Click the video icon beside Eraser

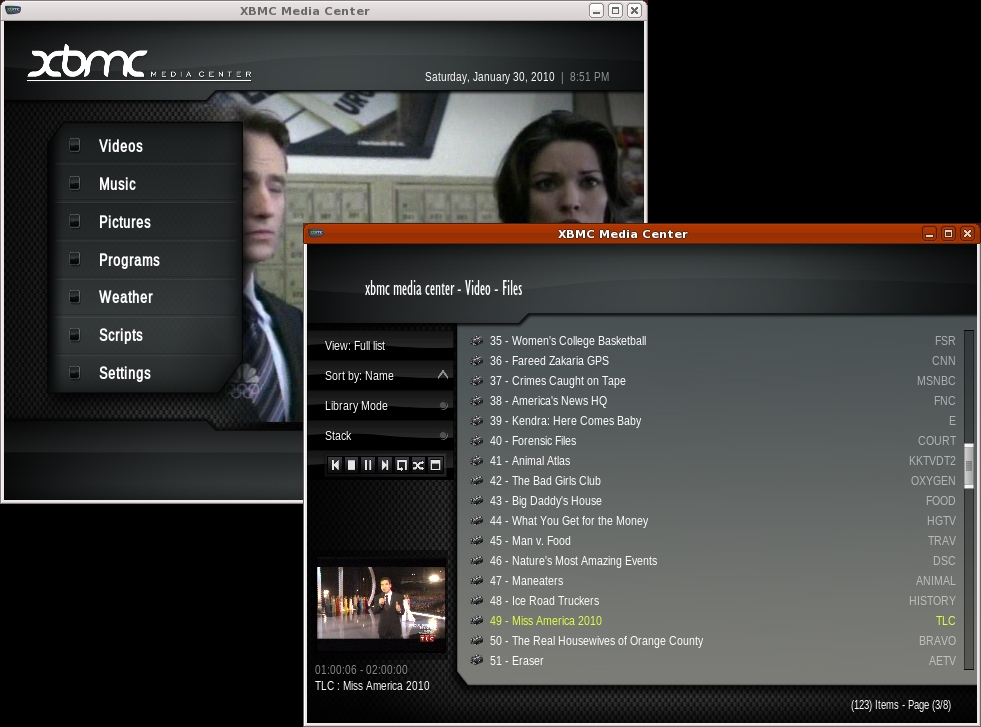tap(477, 661)
